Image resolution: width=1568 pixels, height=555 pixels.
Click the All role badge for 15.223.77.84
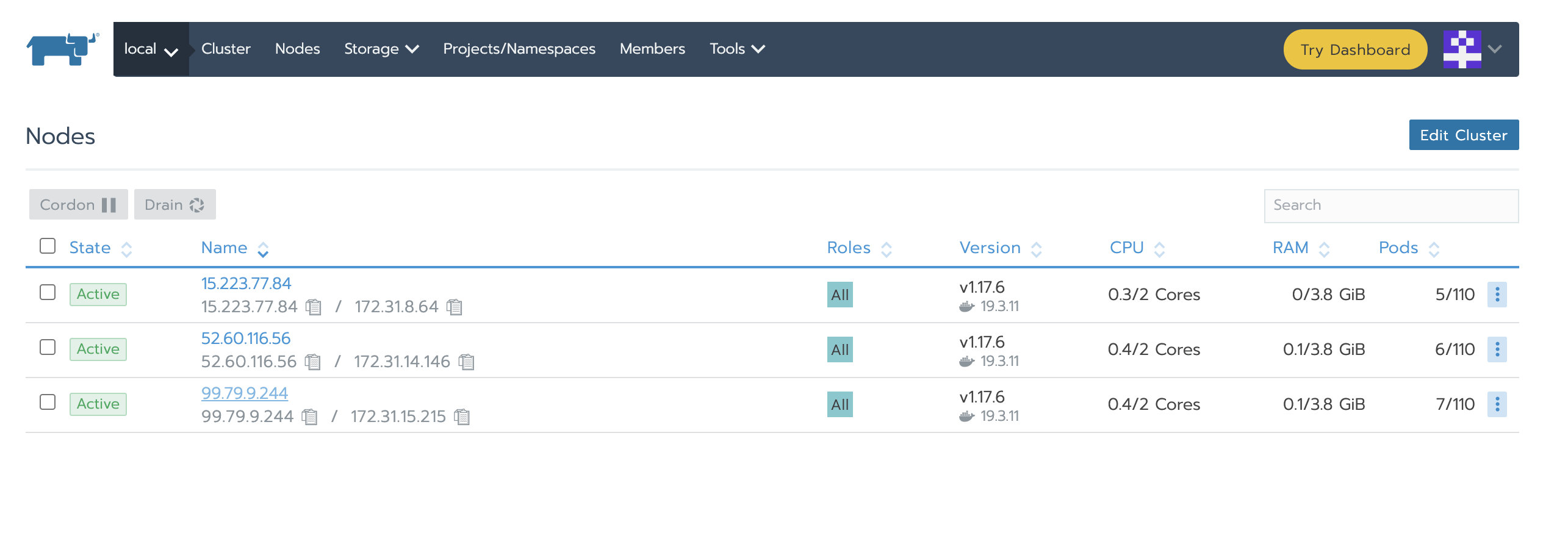pyautogui.click(x=840, y=295)
